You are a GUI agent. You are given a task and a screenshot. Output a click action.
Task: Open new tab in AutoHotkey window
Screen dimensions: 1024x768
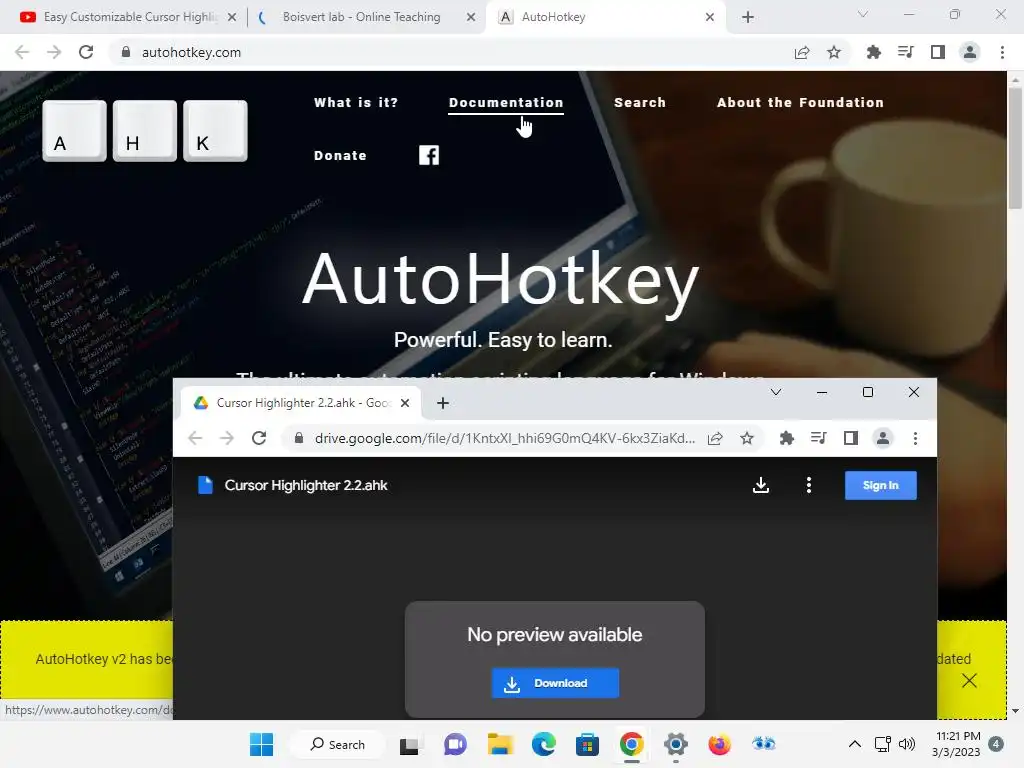[x=748, y=17]
